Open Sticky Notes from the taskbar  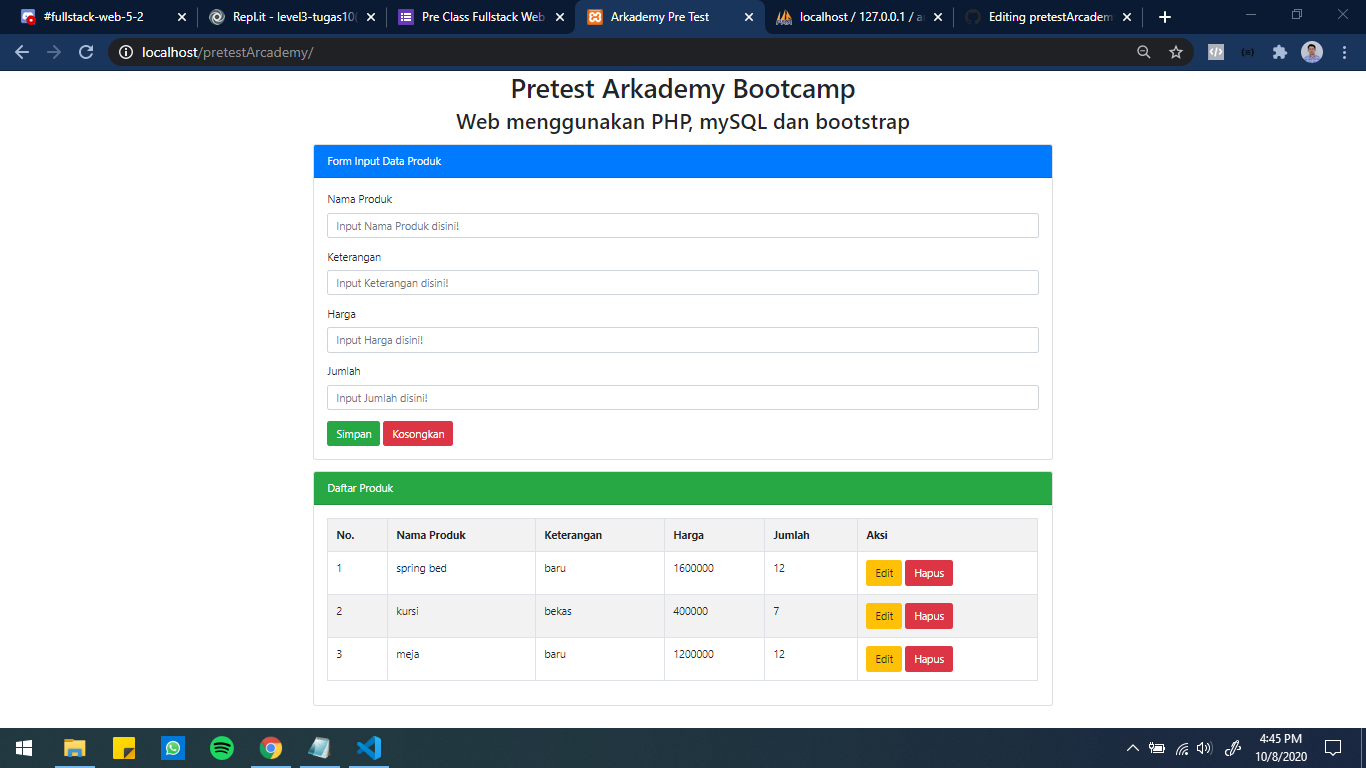[x=124, y=748]
